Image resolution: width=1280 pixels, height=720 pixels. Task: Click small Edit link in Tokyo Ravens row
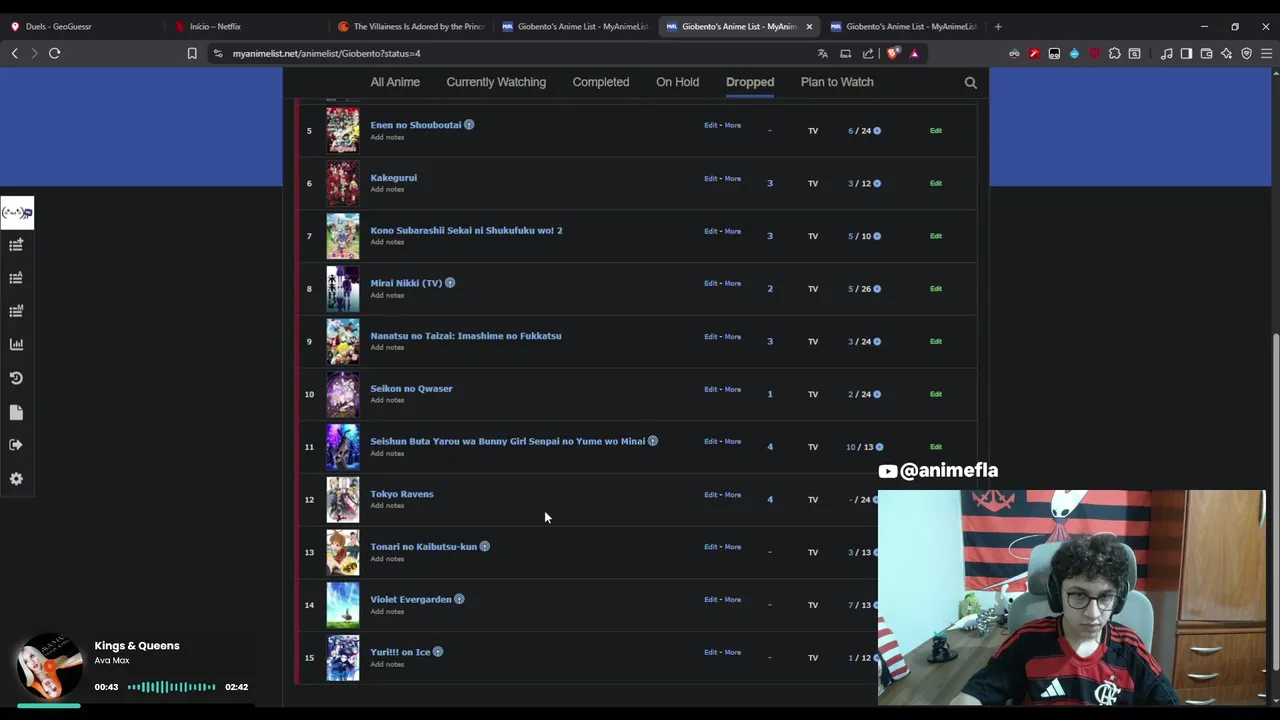coord(710,494)
